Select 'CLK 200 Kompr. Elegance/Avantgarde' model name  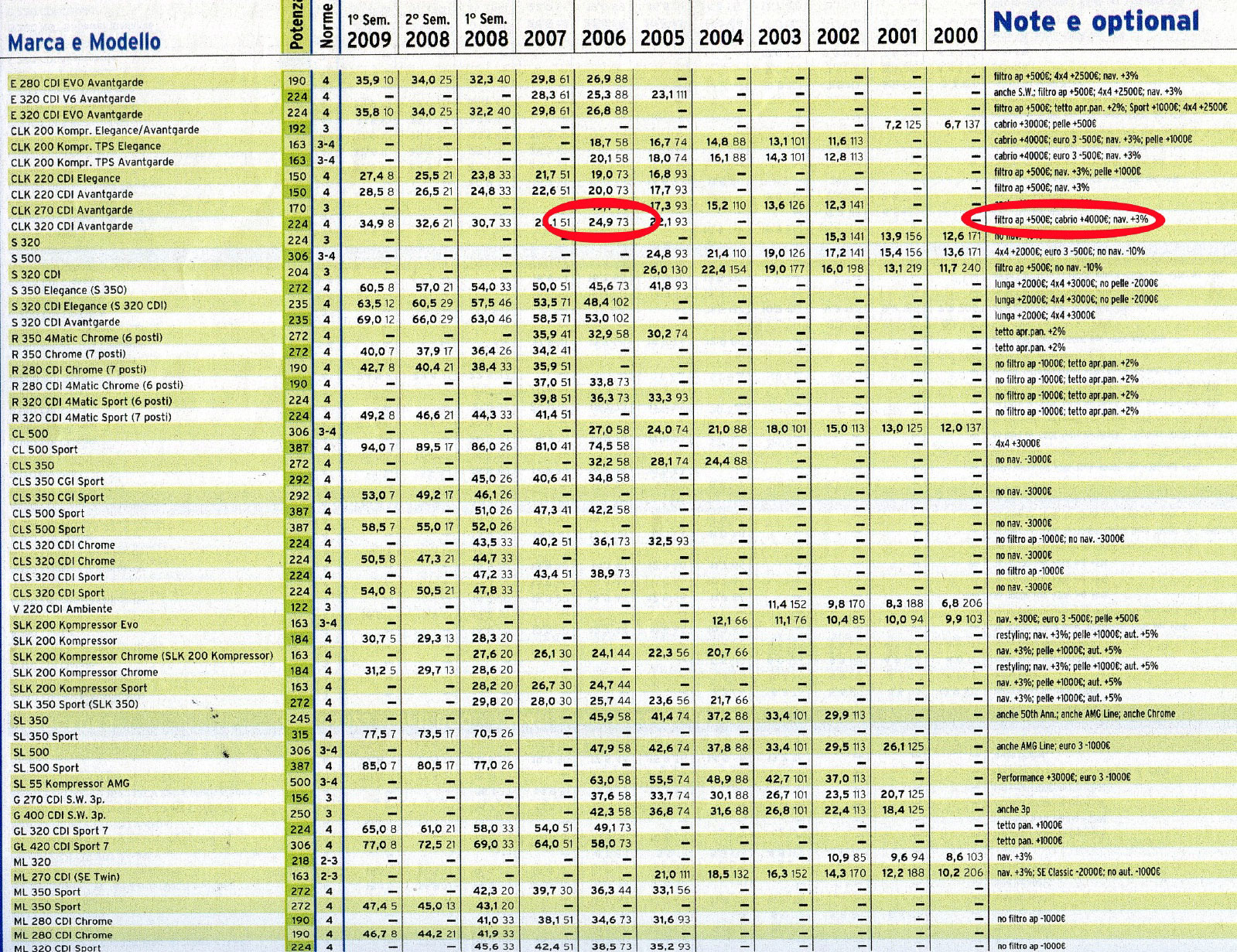click(104, 131)
